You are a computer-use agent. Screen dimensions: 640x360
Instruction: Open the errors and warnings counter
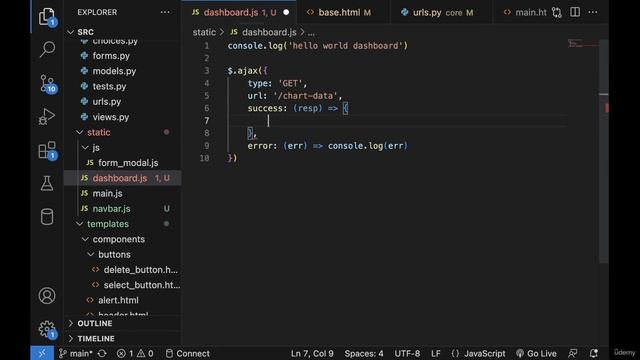(x=135, y=353)
